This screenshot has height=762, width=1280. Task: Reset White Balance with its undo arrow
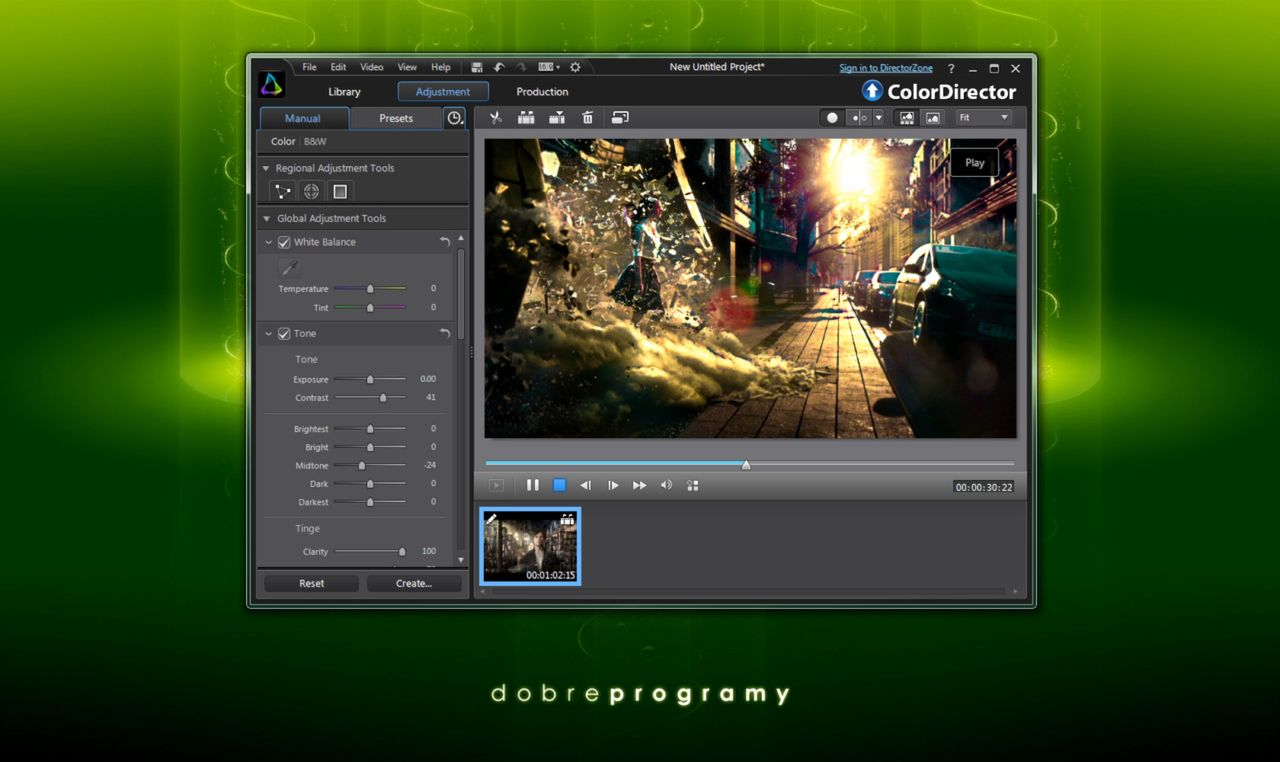pyautogui.click(x=445, y=242)
